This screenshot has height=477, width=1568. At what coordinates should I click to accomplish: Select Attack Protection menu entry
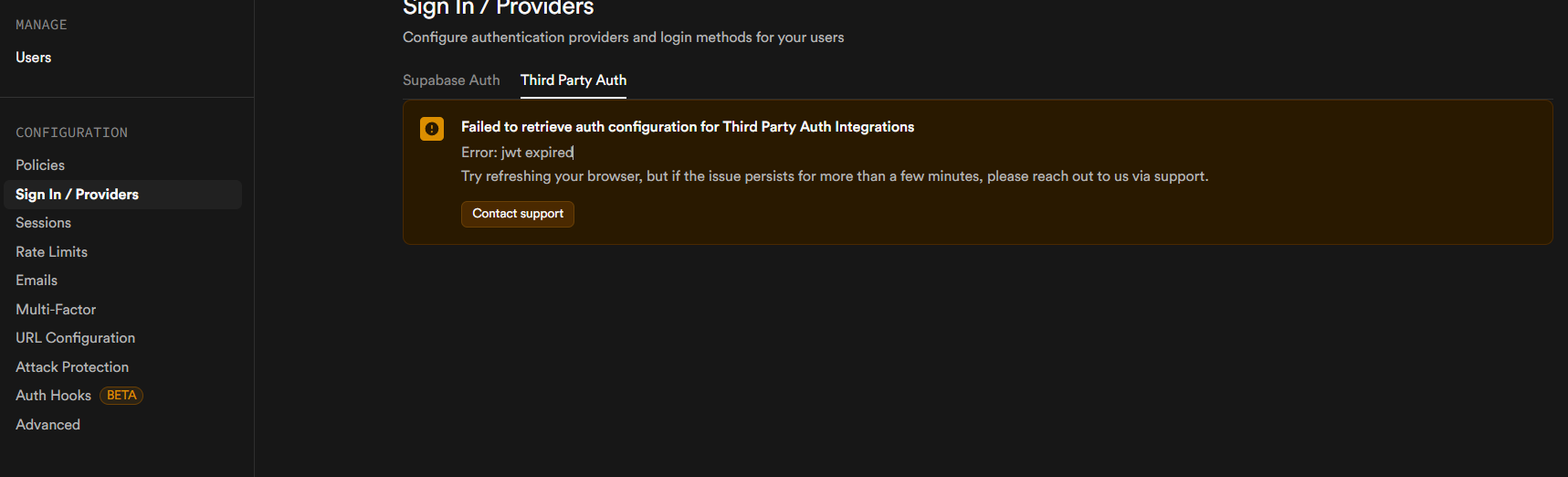coord(72,367)
